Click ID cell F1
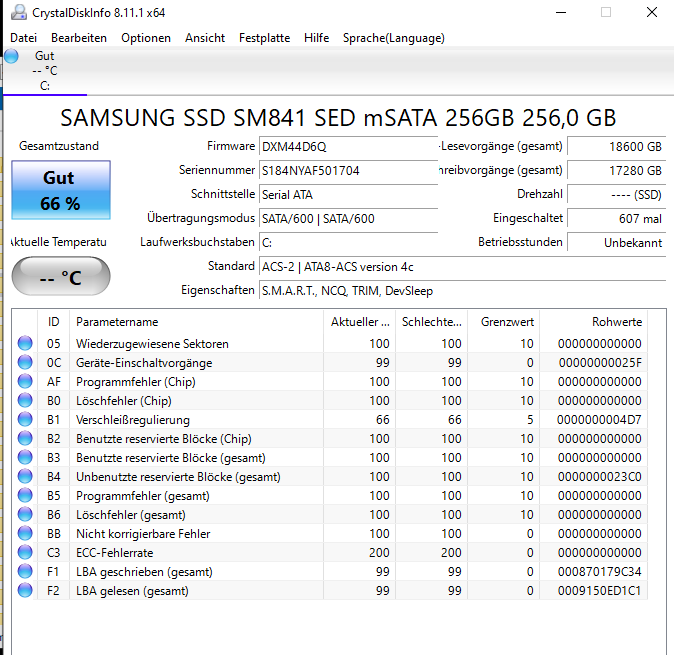Viewport: 674px width, 655px height. pyautogui.click(x=53, y=572)
